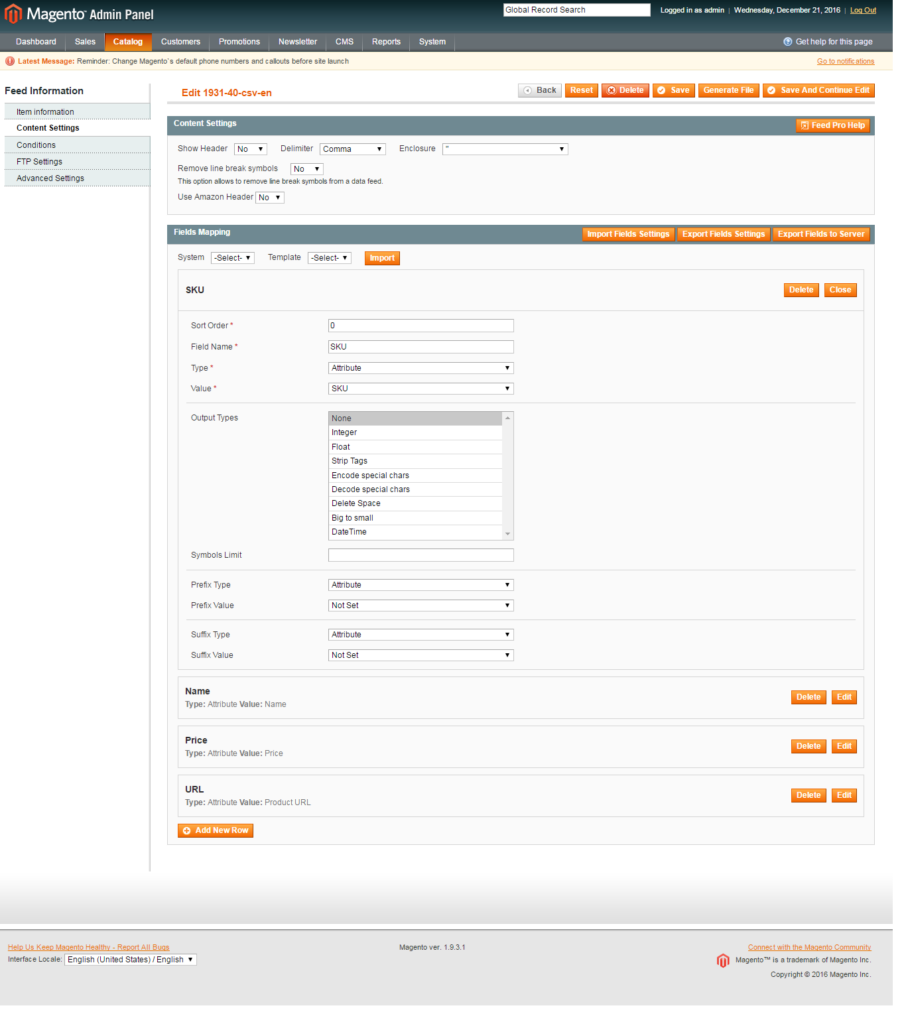The image size is (906, 1024).
Task: Open the Enclosure dropdown
Action: pos(505,150)
